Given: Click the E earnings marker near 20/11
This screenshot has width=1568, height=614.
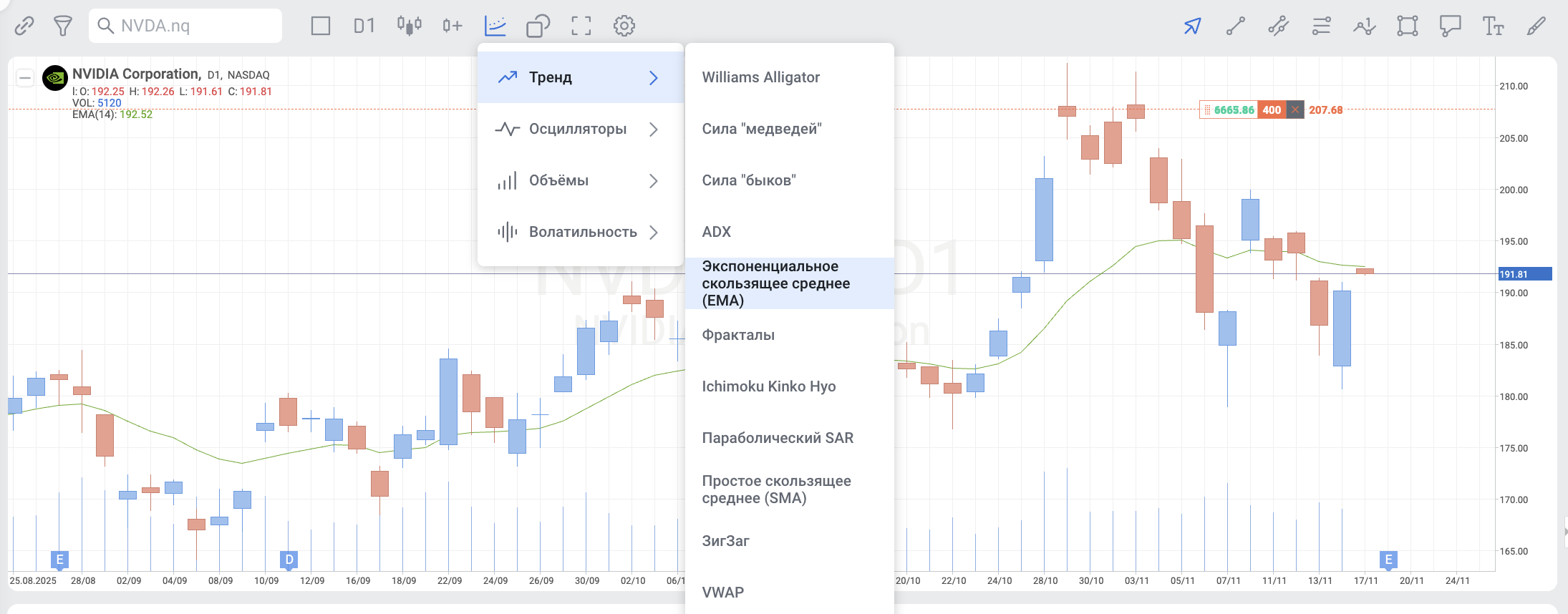Looking at the screenshot, I should click(x=1389, y=560).
